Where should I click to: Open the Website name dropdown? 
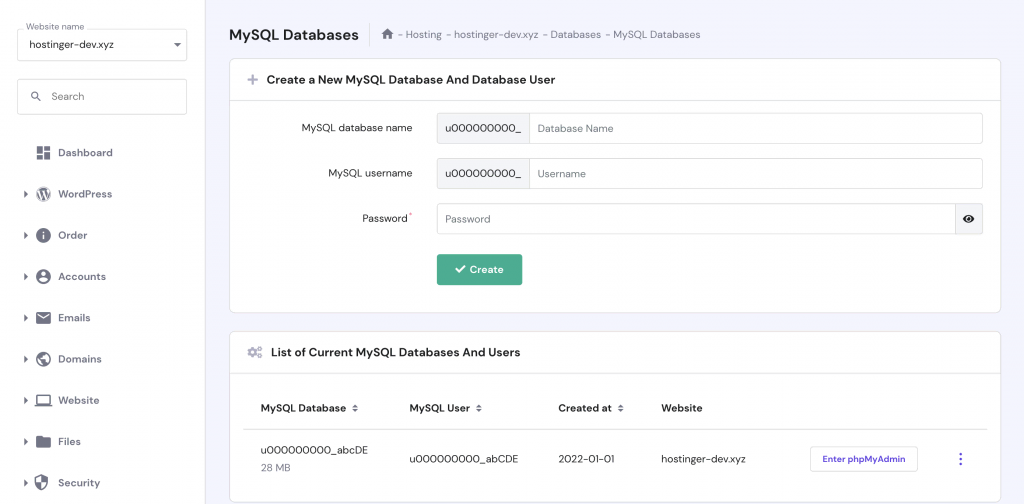[102, 45]
